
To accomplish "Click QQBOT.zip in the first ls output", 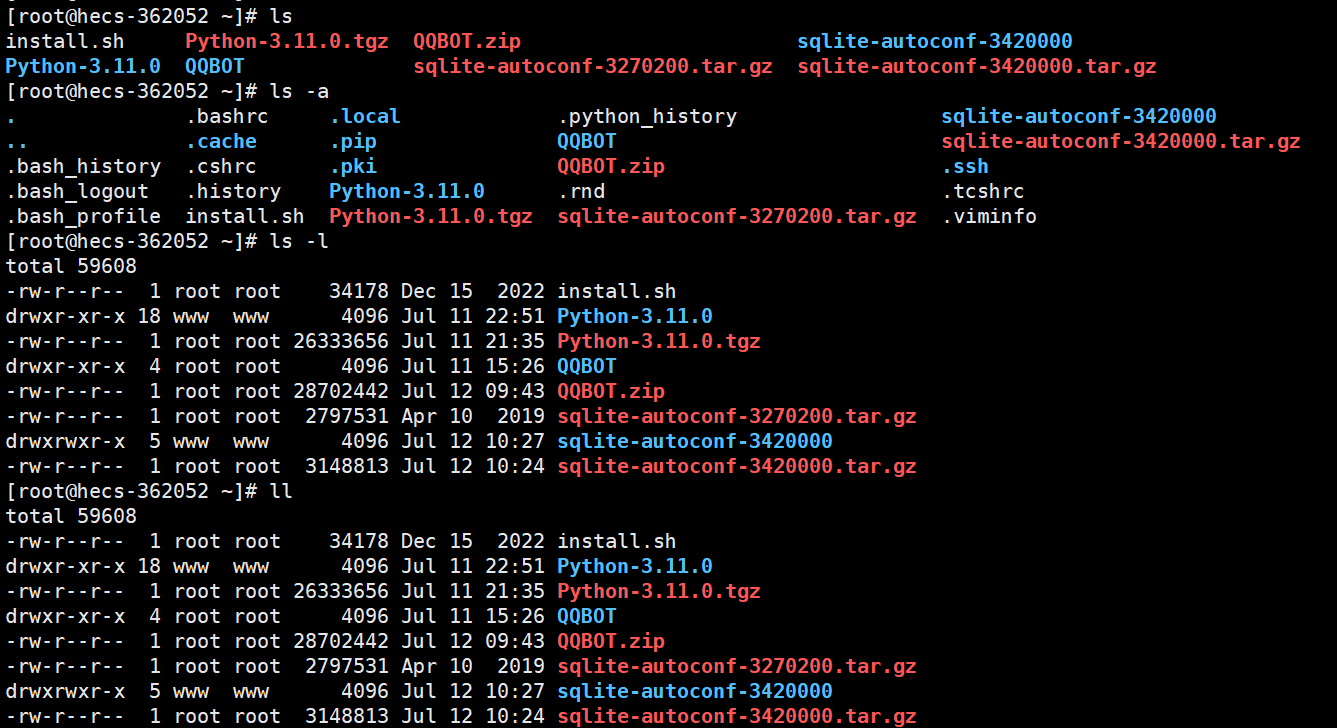I will tap(467, 41).
